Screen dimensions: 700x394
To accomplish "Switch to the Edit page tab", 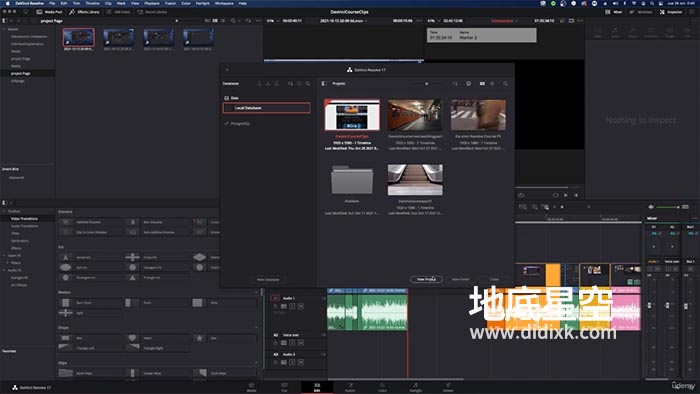I will click(x=317, y=387).
